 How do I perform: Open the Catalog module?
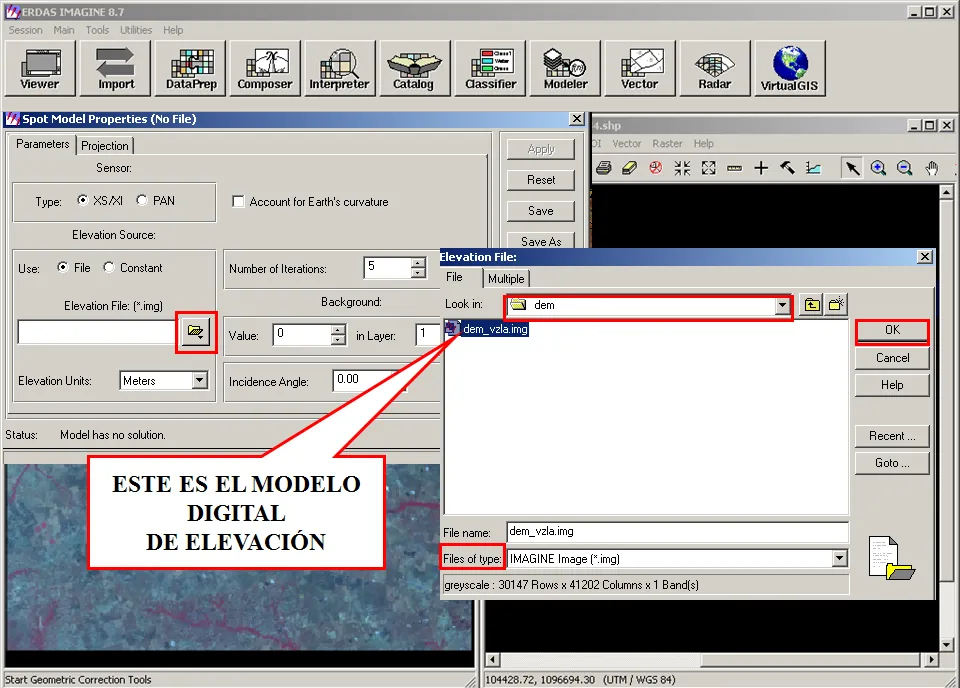(414, 68)
